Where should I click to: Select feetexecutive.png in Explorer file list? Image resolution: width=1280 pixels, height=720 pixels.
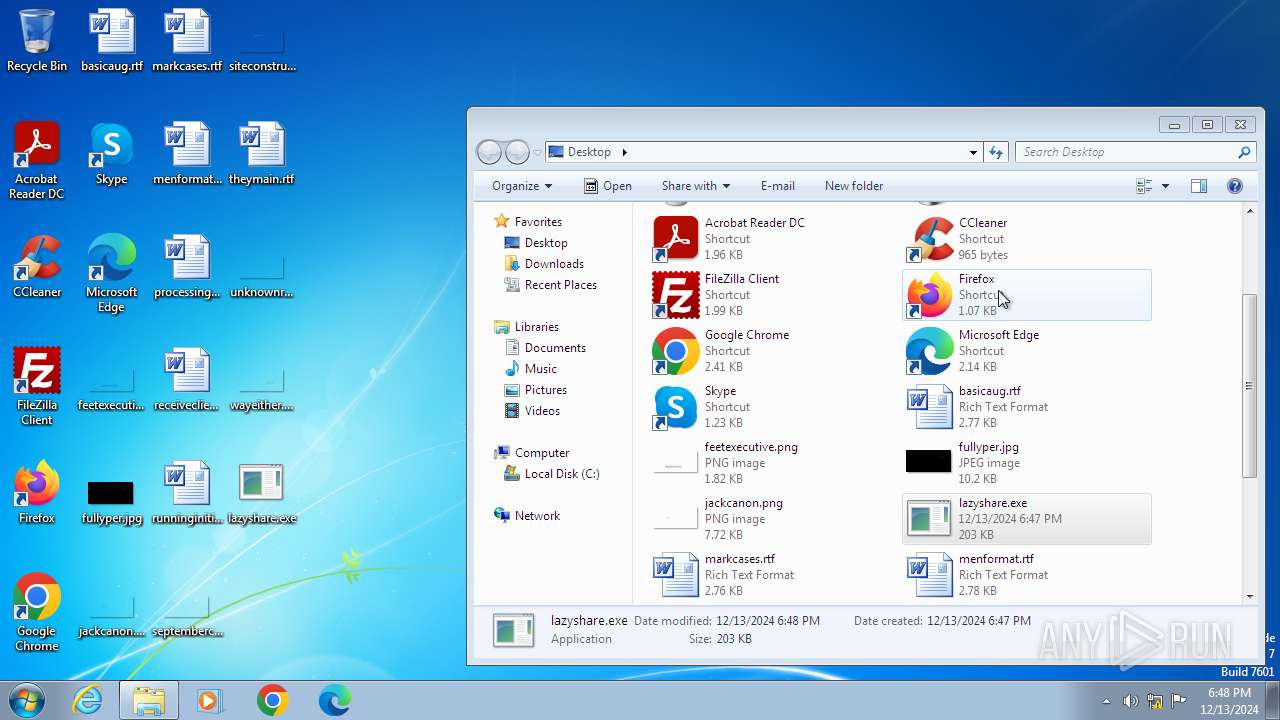[775, 463]
